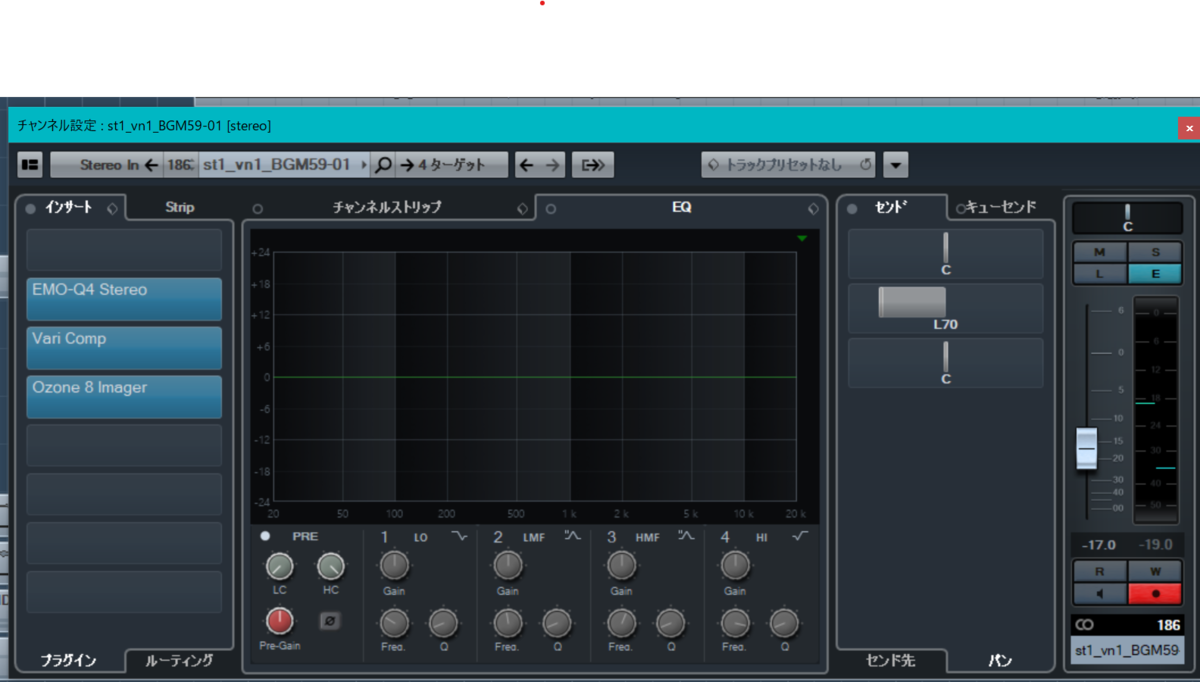Toggle the phase invert button in PRE section

point(330,621)
